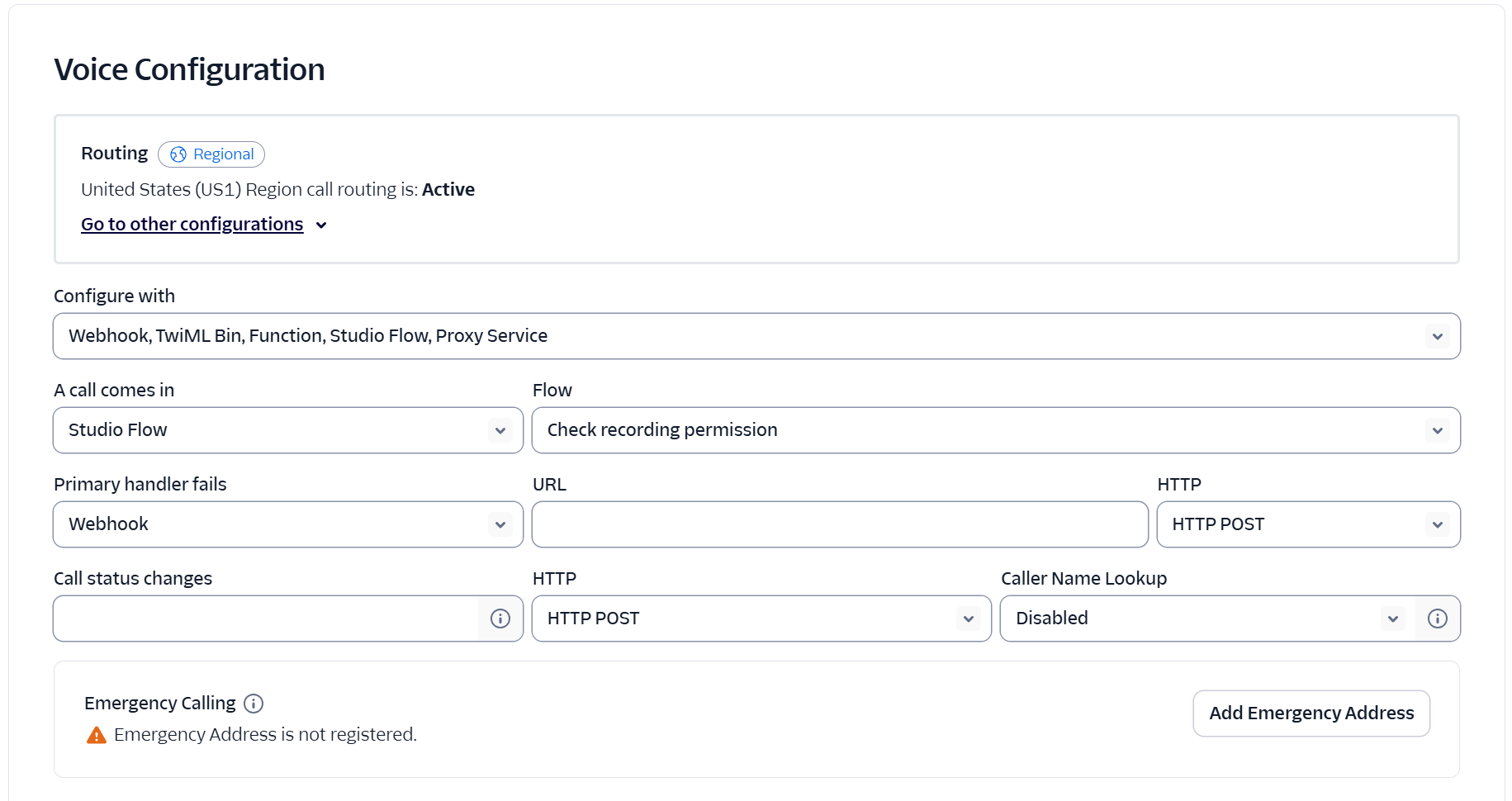Open the Caller Name Lookup Disabled dropdown
Viewport: 1512px width, 801px height.
[1207, 619]
